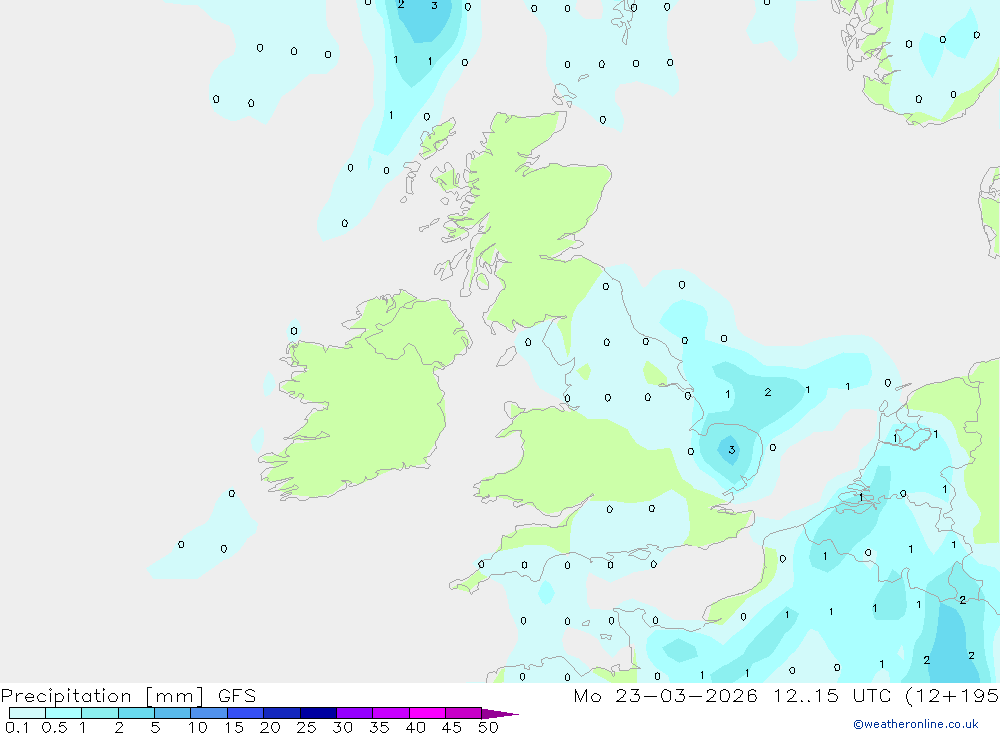Click the over-50 arrow tip of legend

pos(499,714)
